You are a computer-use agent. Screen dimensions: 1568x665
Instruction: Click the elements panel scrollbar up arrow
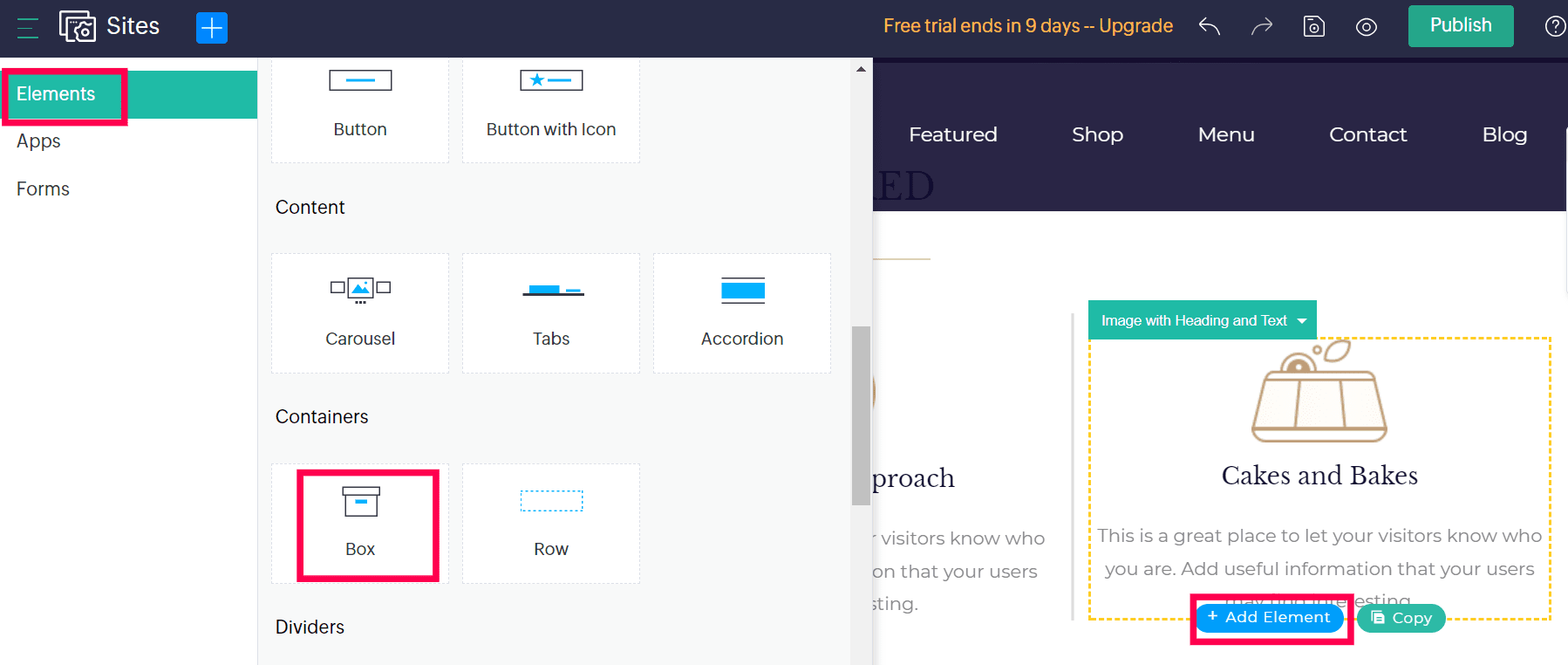tap(862, 69)
